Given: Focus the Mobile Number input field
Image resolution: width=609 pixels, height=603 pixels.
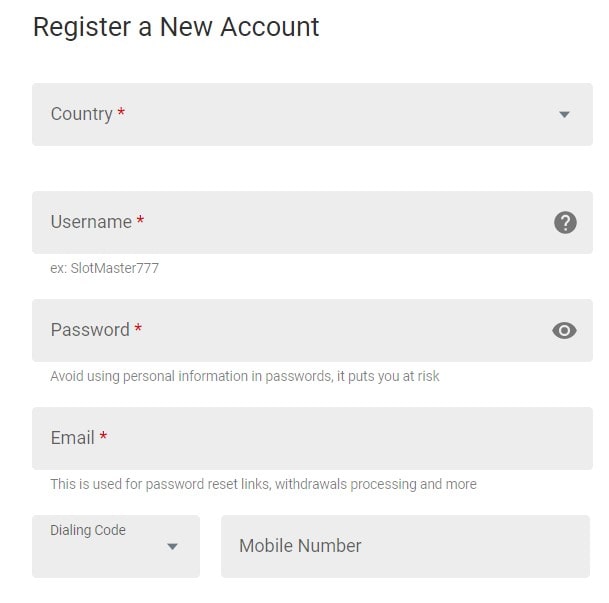Looking at the screenshot, I should (405, 546).
